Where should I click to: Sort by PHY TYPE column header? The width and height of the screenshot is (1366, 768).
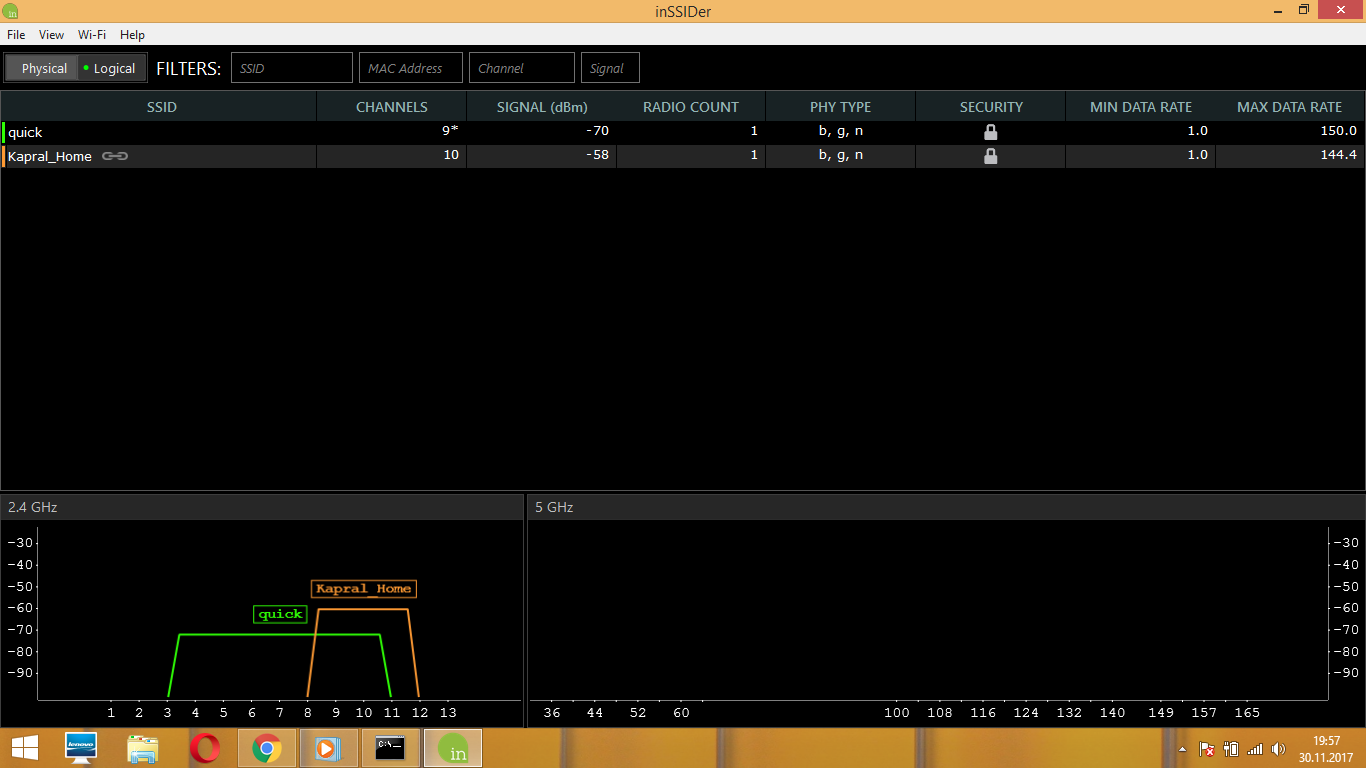tap(841, 107)
